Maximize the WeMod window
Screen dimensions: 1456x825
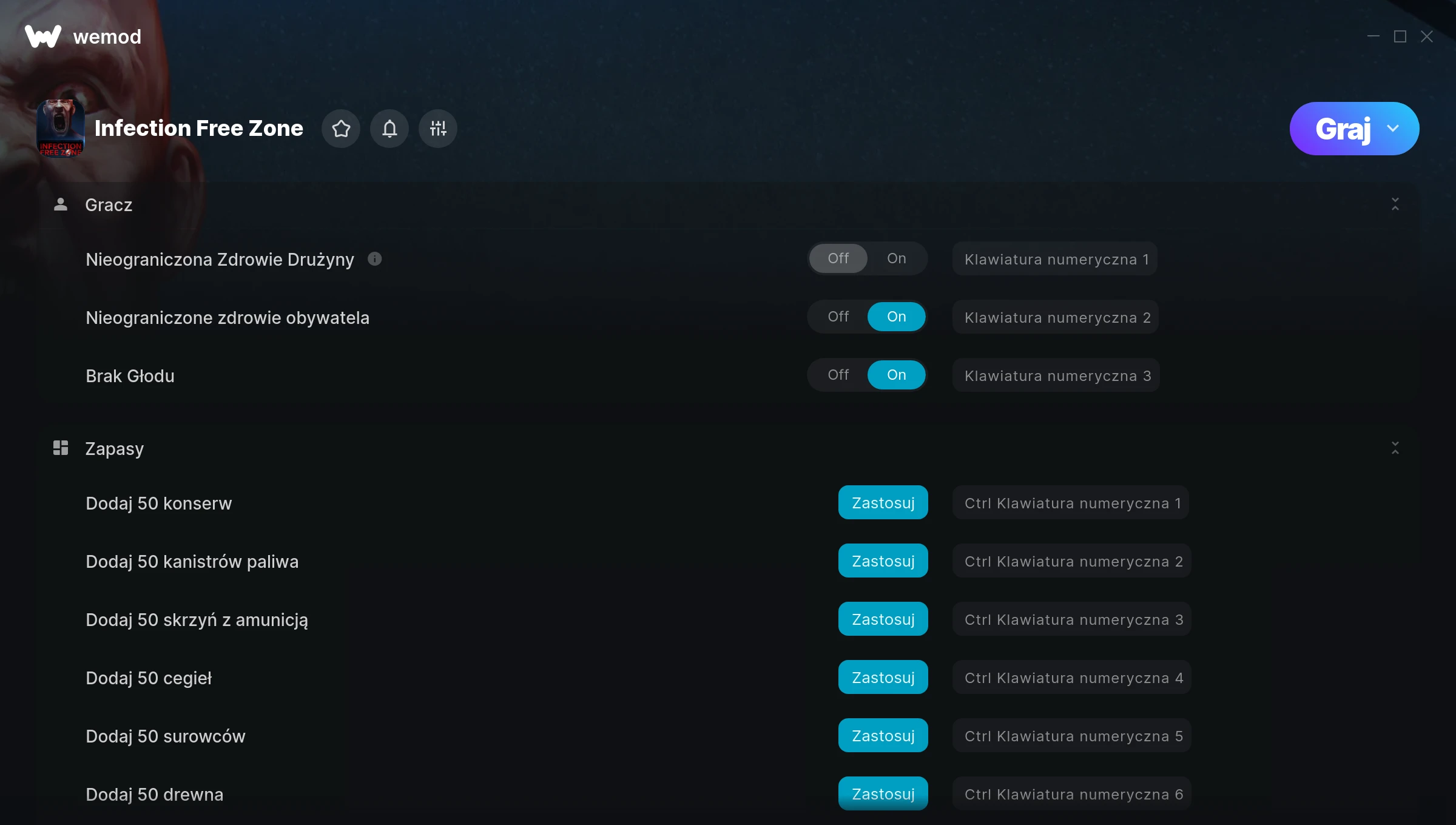1400,36
